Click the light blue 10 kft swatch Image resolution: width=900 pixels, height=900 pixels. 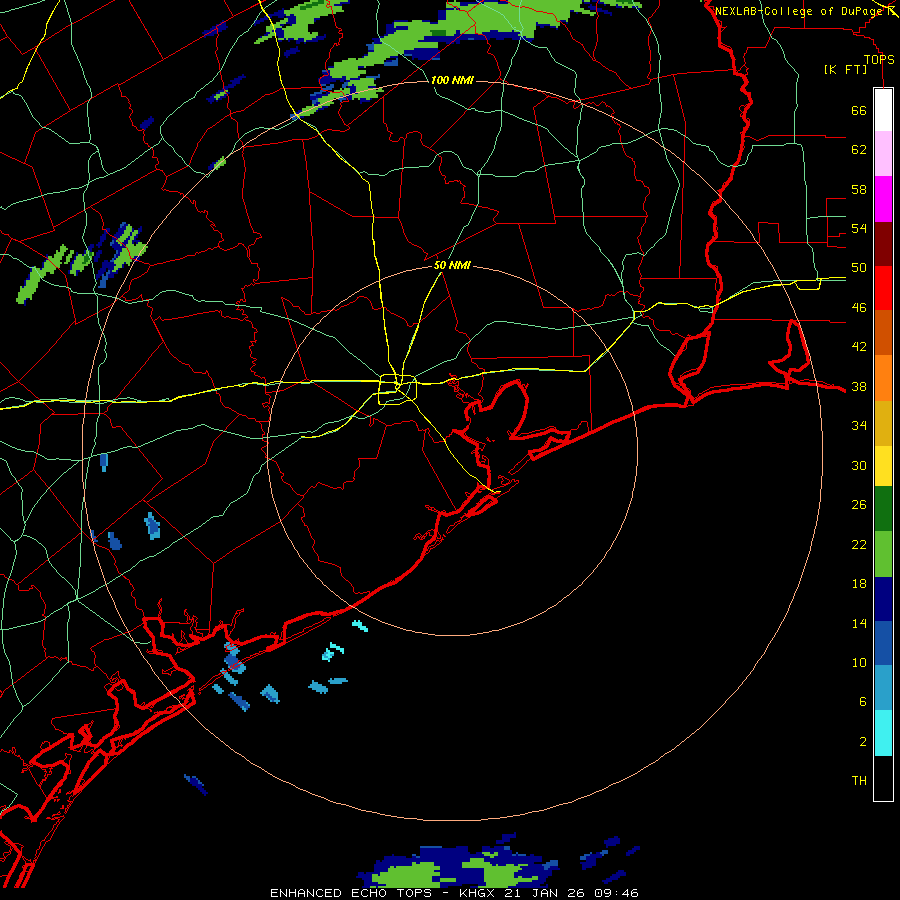883,688
